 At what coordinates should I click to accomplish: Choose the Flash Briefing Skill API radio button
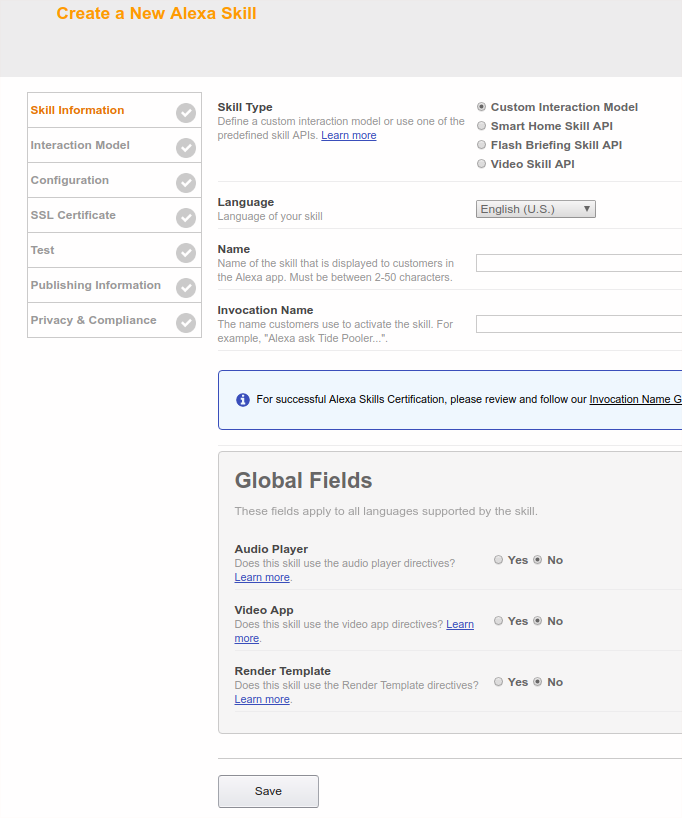point(482,145)
